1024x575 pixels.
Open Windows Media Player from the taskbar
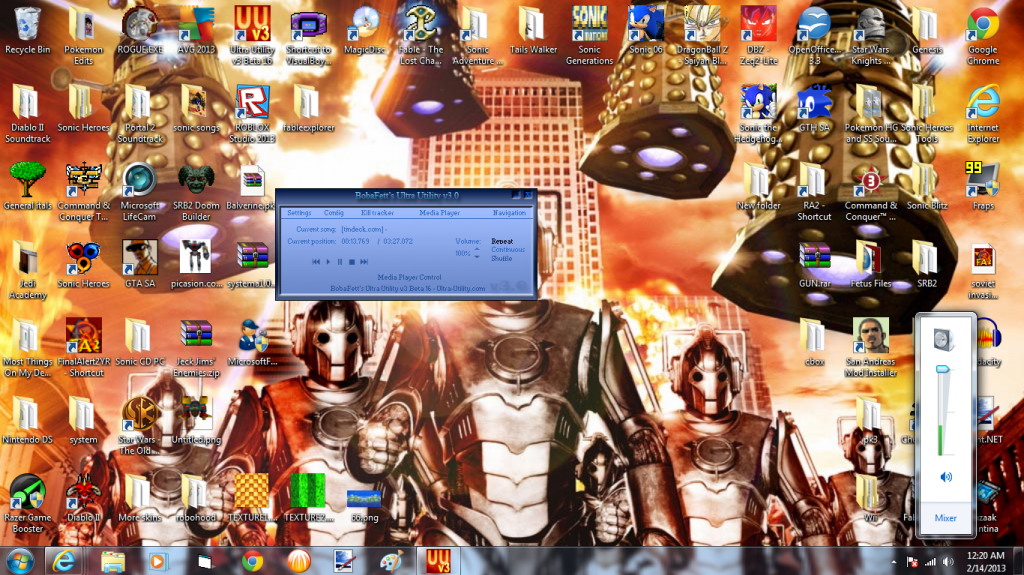157,561
